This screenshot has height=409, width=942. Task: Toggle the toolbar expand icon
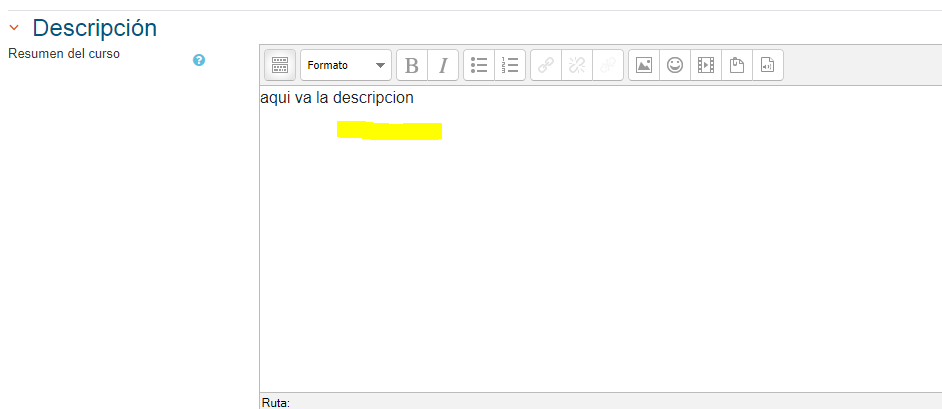pos(280,65)
